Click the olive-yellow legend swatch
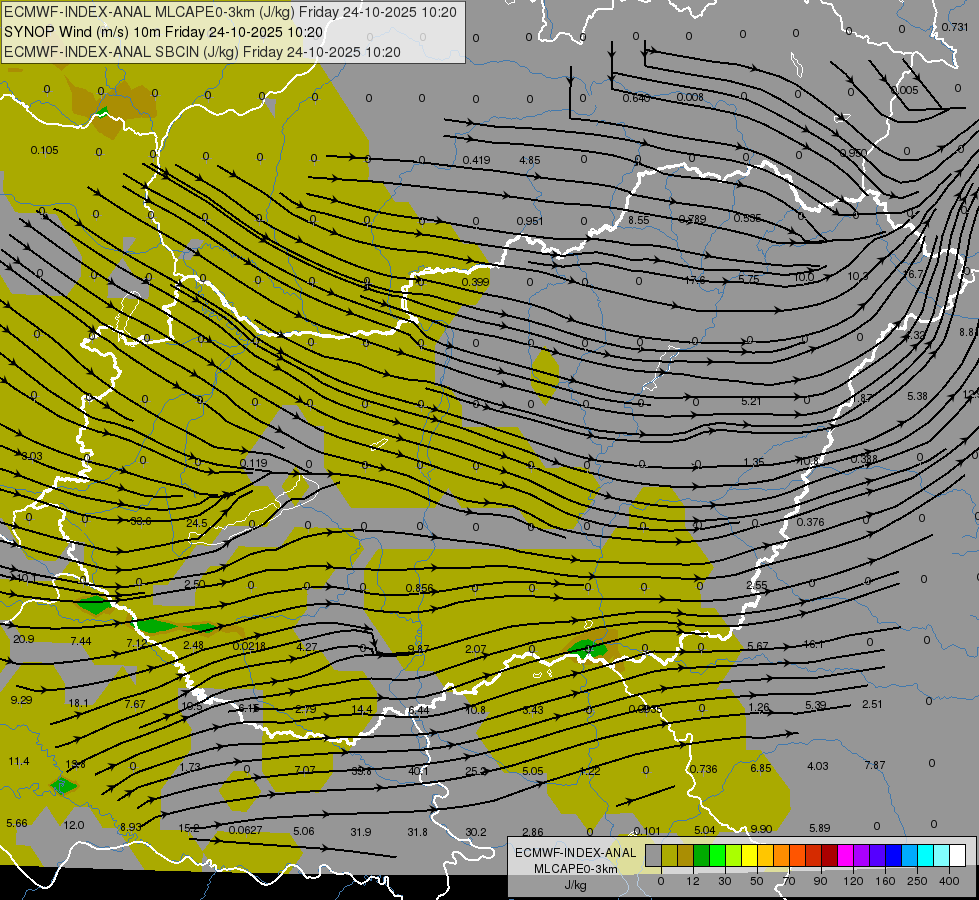The width and height of the screenshot is (979, 900). (x=669, y=856)
